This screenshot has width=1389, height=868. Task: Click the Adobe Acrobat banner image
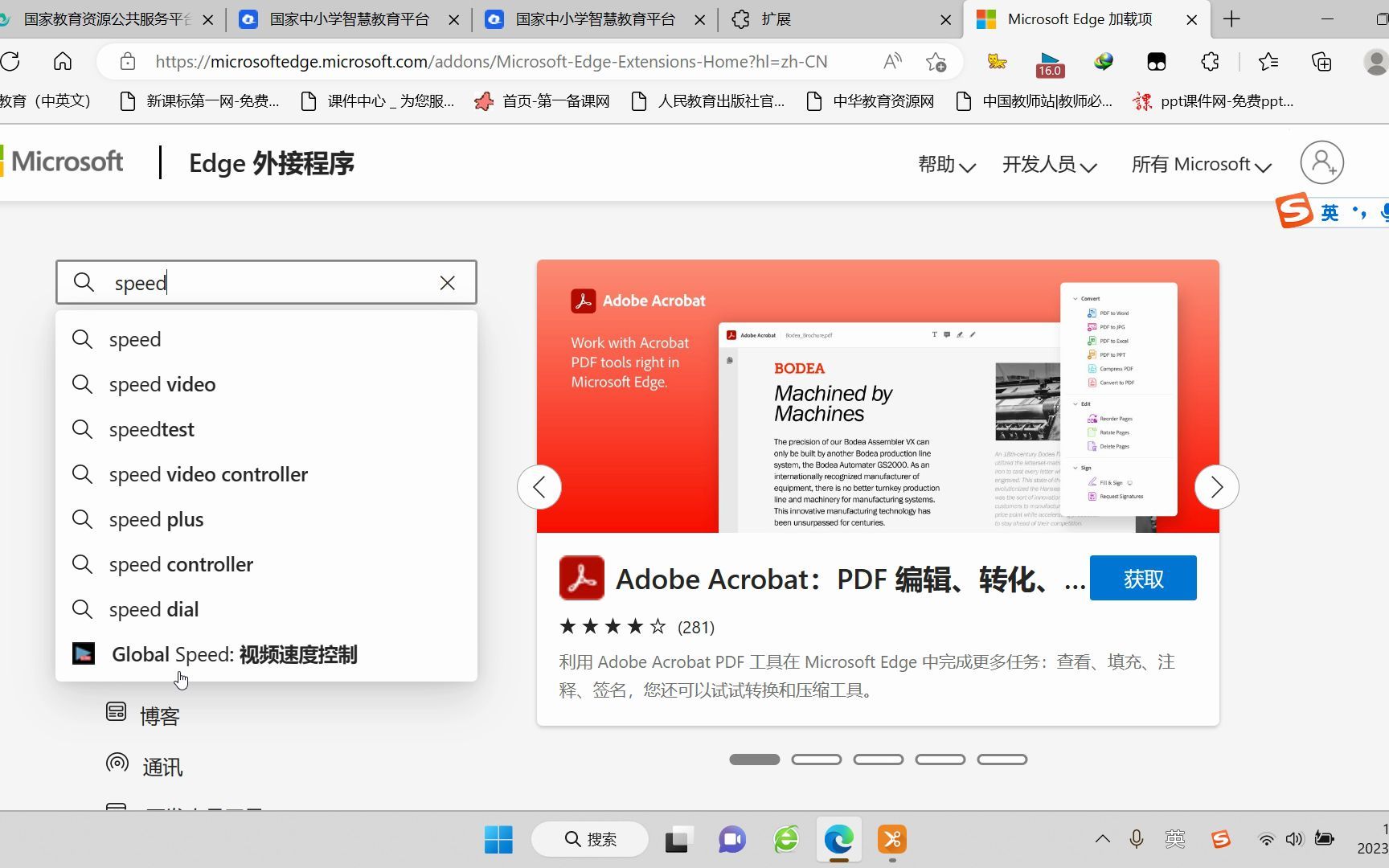pos(878,396)
